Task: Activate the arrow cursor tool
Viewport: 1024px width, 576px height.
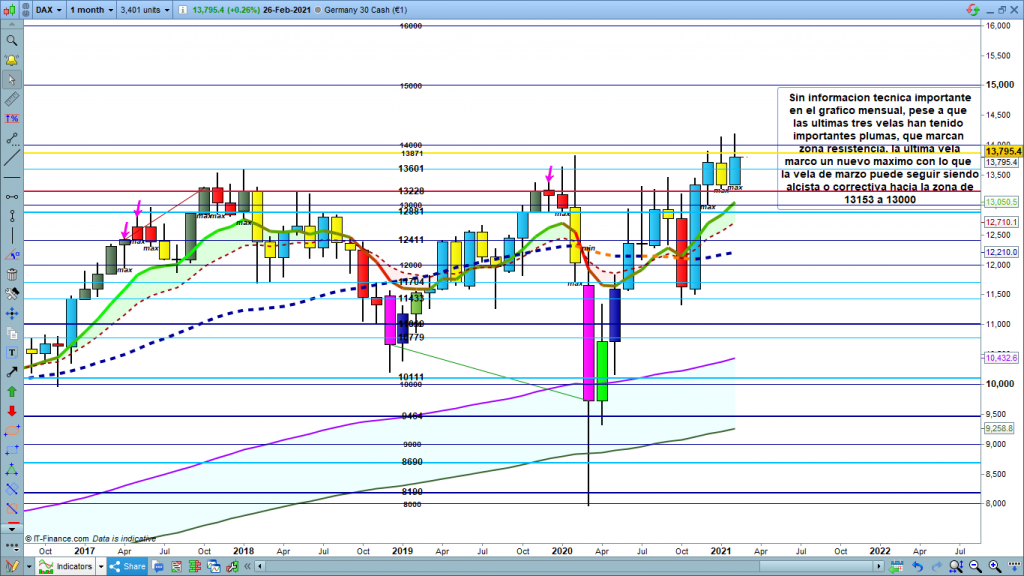Action: pos(12,79)
